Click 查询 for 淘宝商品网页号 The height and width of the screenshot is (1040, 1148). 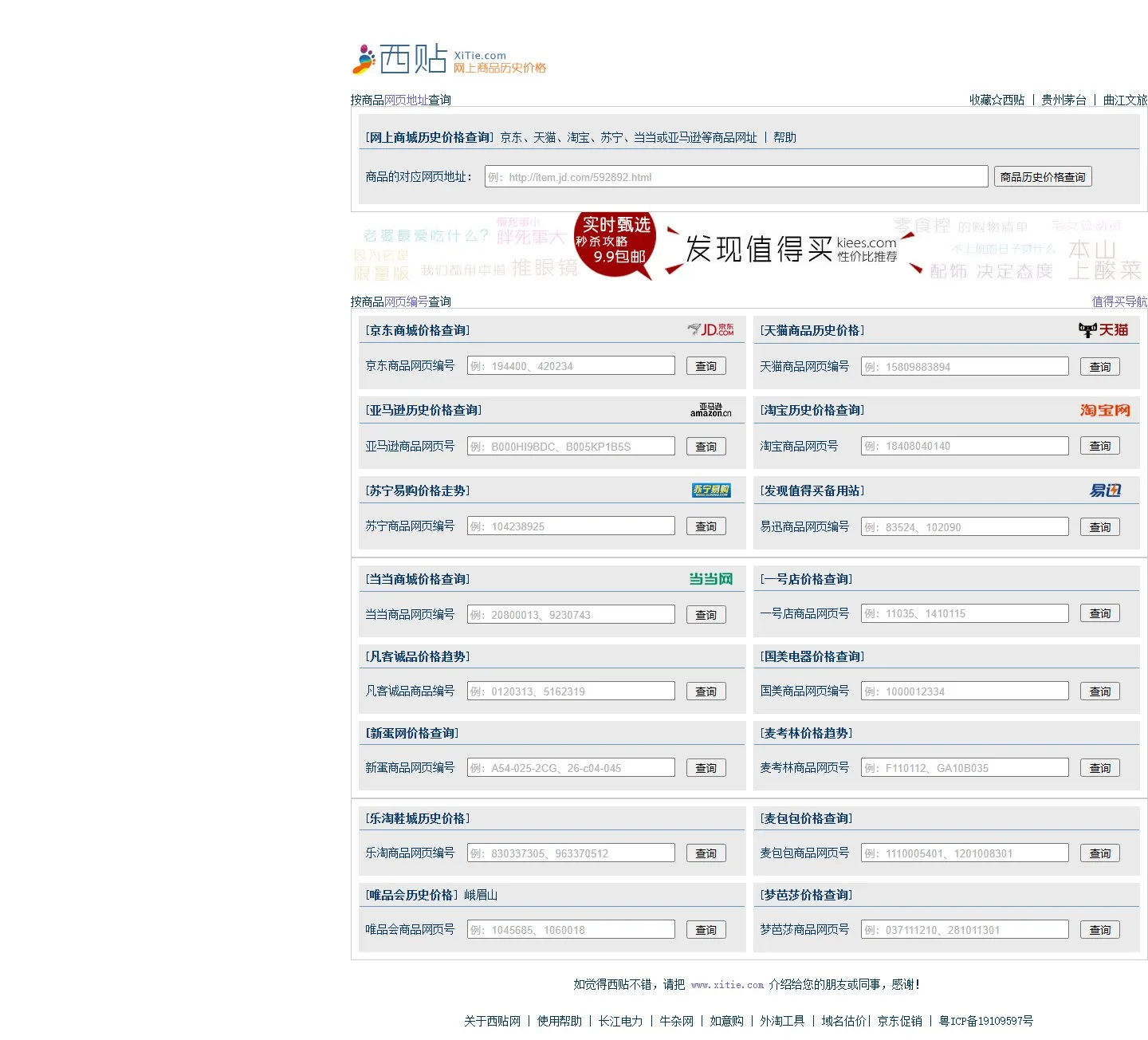point(1100,446)
